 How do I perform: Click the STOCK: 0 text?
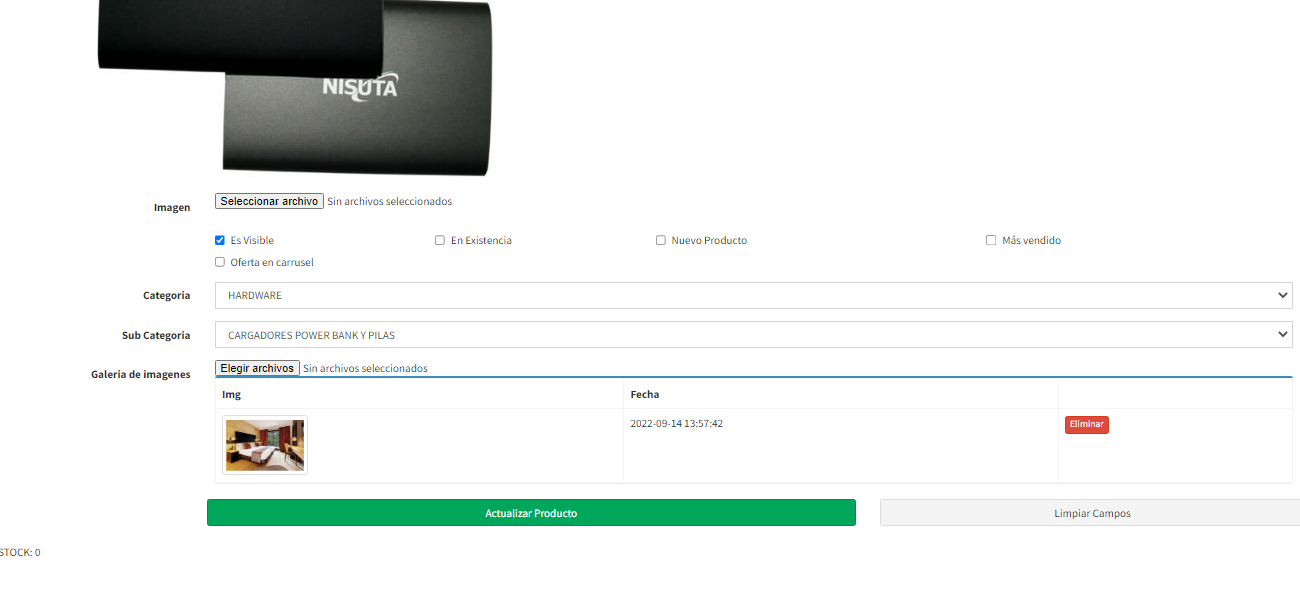[x=20, y=552]
